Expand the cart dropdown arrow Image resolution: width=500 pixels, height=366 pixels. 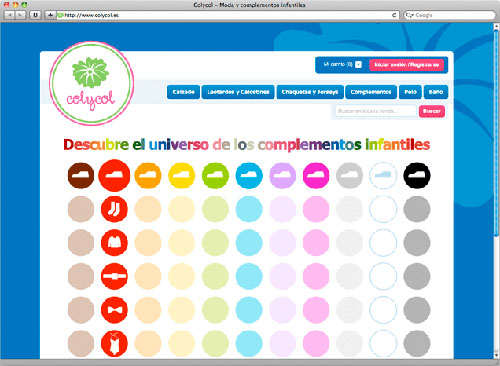pyautogui.click(x=358, y=65)
